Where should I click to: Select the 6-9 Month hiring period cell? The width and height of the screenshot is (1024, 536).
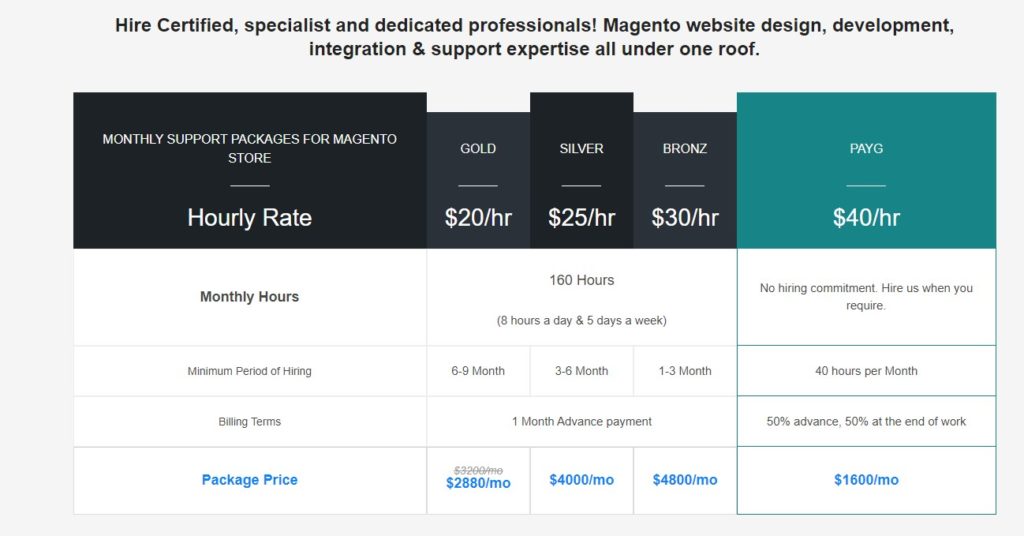click(478, 371)
